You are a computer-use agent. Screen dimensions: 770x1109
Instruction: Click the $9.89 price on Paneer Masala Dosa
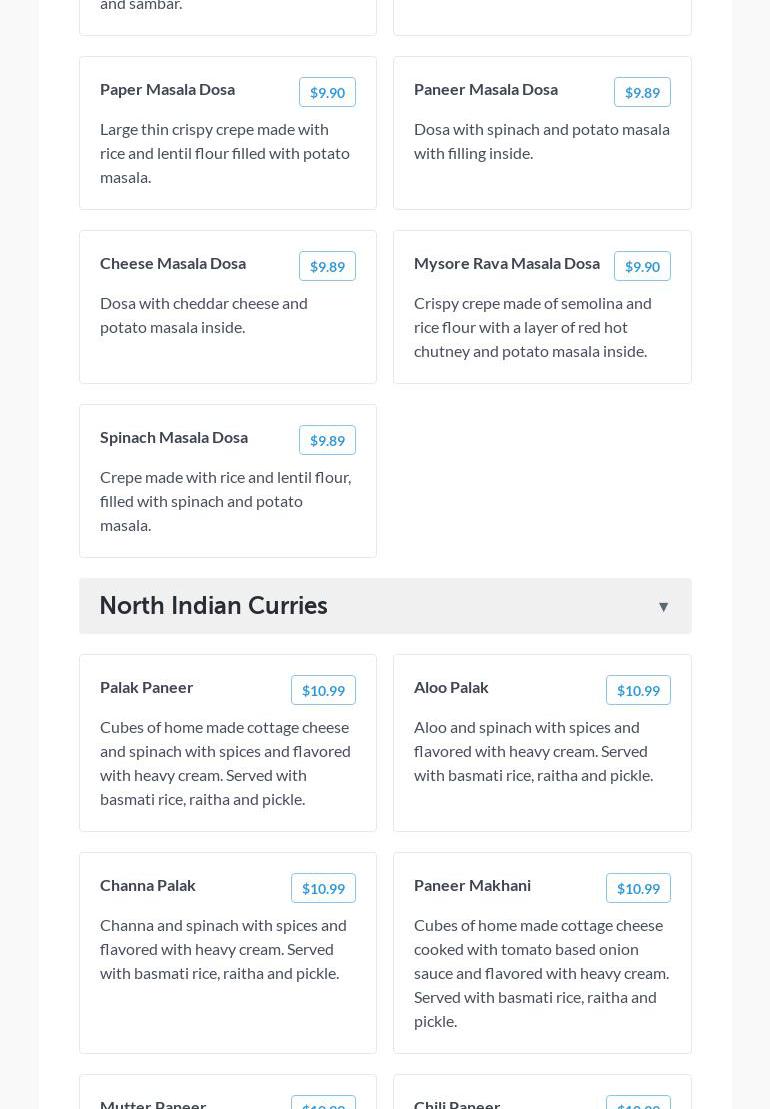642,92
